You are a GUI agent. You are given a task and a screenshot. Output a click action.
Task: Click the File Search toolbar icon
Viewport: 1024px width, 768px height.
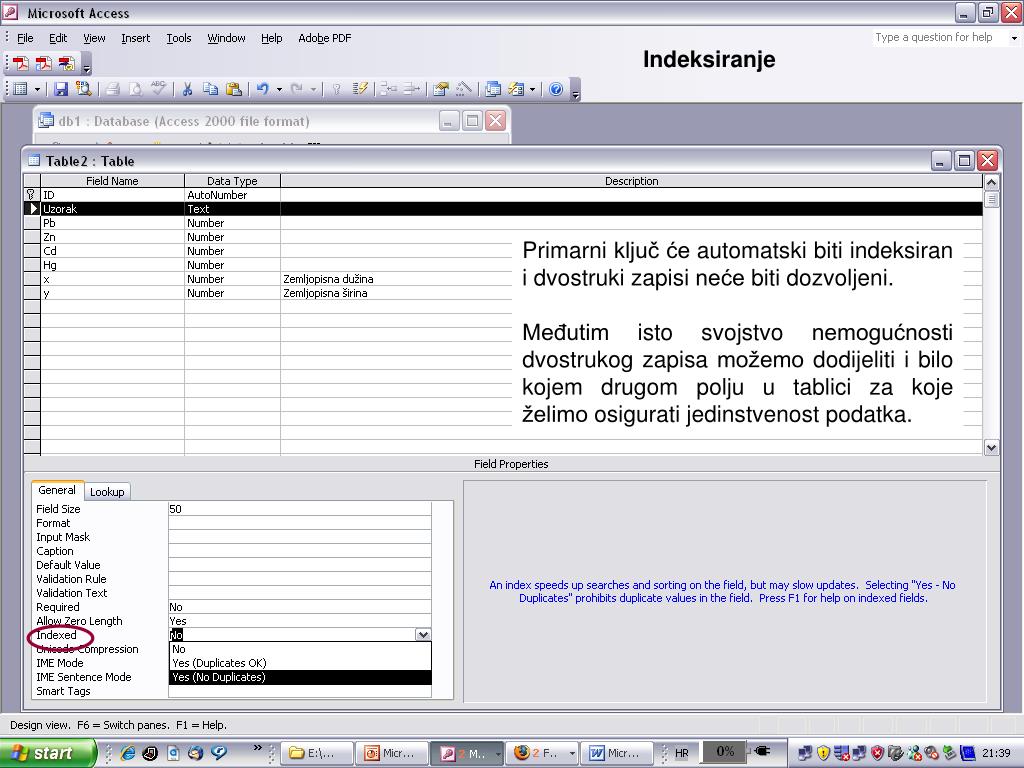pyautogui.click(x=84, y=89)
